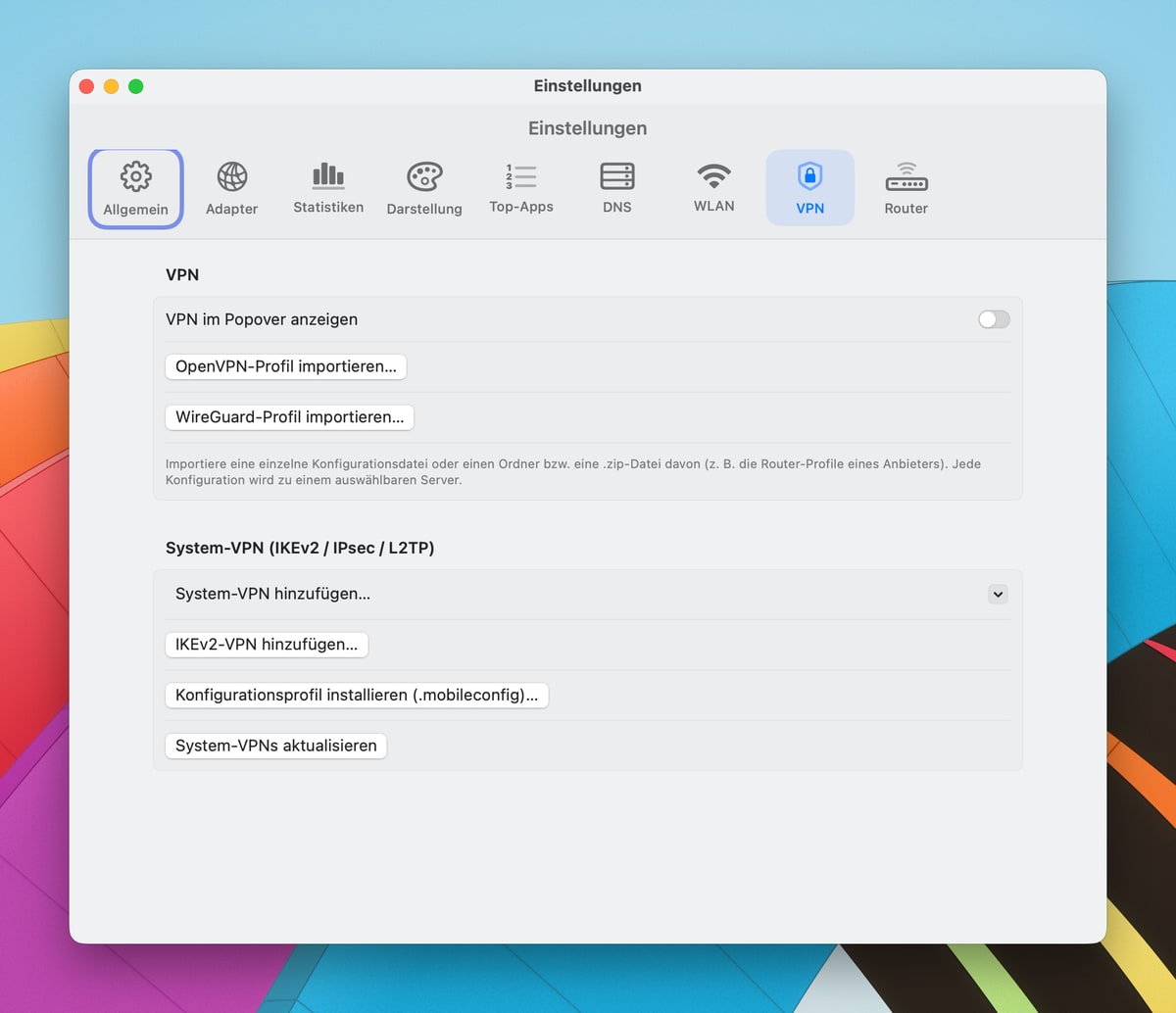Open the Allgemein gear settings tab
Image resolution: width=1176 pixels, height=1013 pixels.
tap(135, 189)
